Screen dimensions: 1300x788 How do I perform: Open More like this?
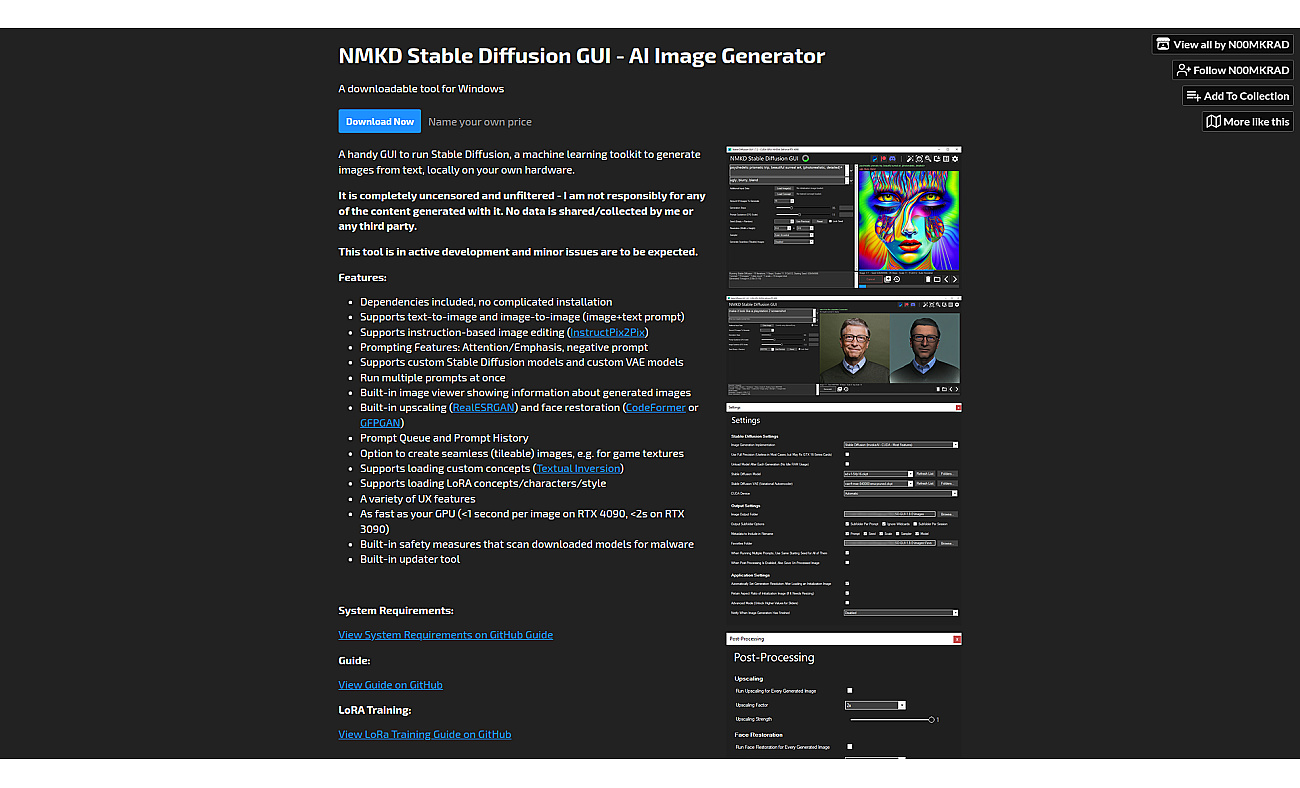coord(1248,122)
